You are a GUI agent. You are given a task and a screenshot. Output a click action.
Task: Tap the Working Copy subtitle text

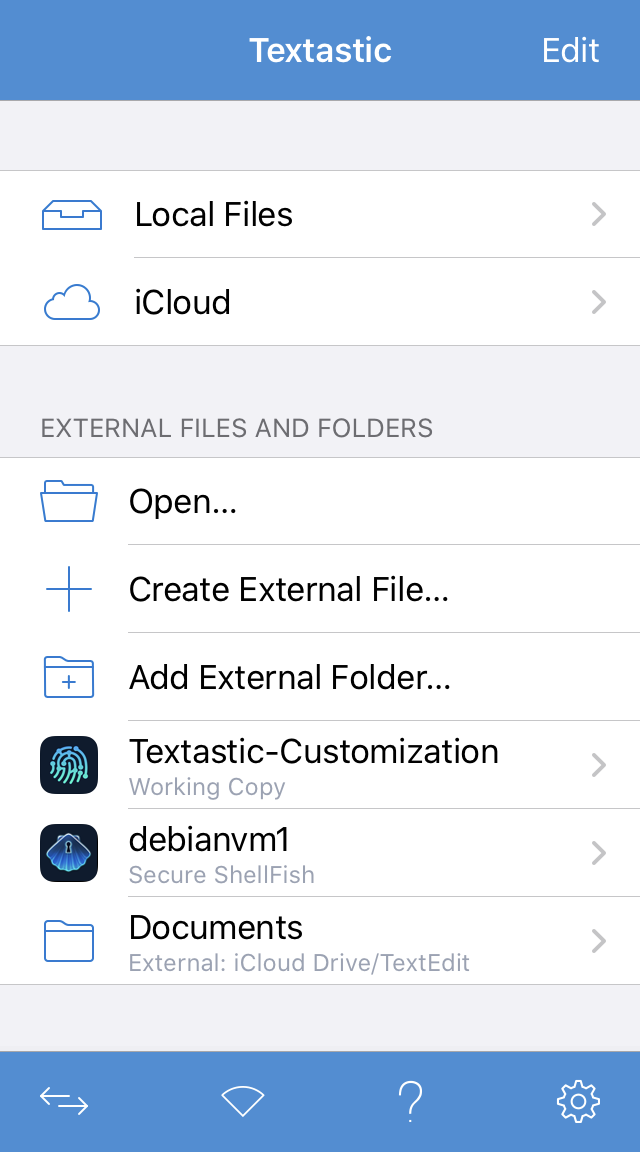coord(207,788)
